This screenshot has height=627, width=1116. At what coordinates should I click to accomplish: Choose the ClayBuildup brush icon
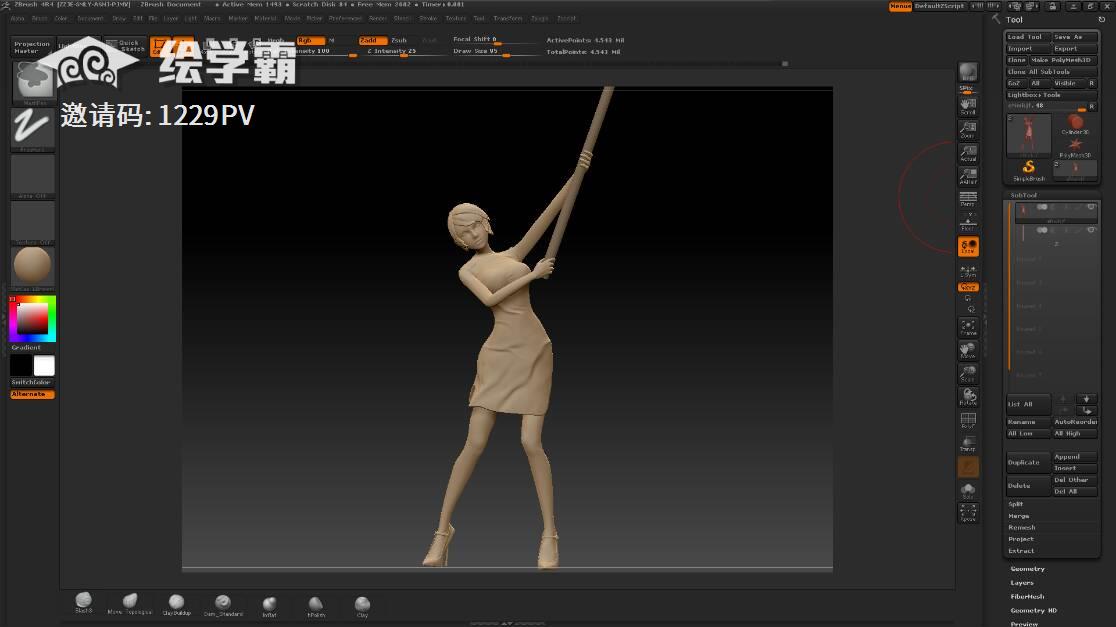click(x=176, y=604)
